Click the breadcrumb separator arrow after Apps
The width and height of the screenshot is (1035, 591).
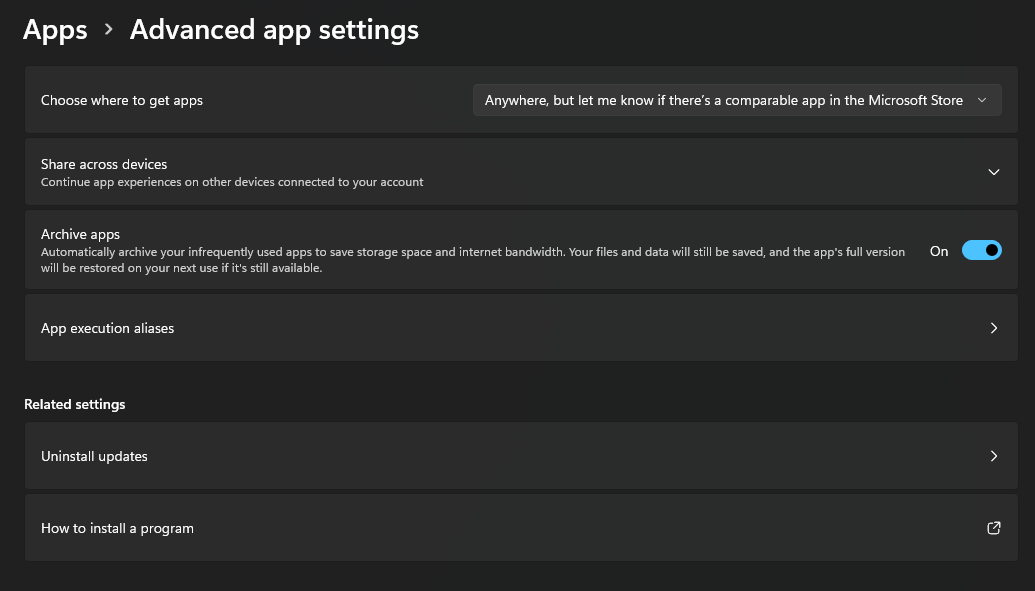pos(109,30)
